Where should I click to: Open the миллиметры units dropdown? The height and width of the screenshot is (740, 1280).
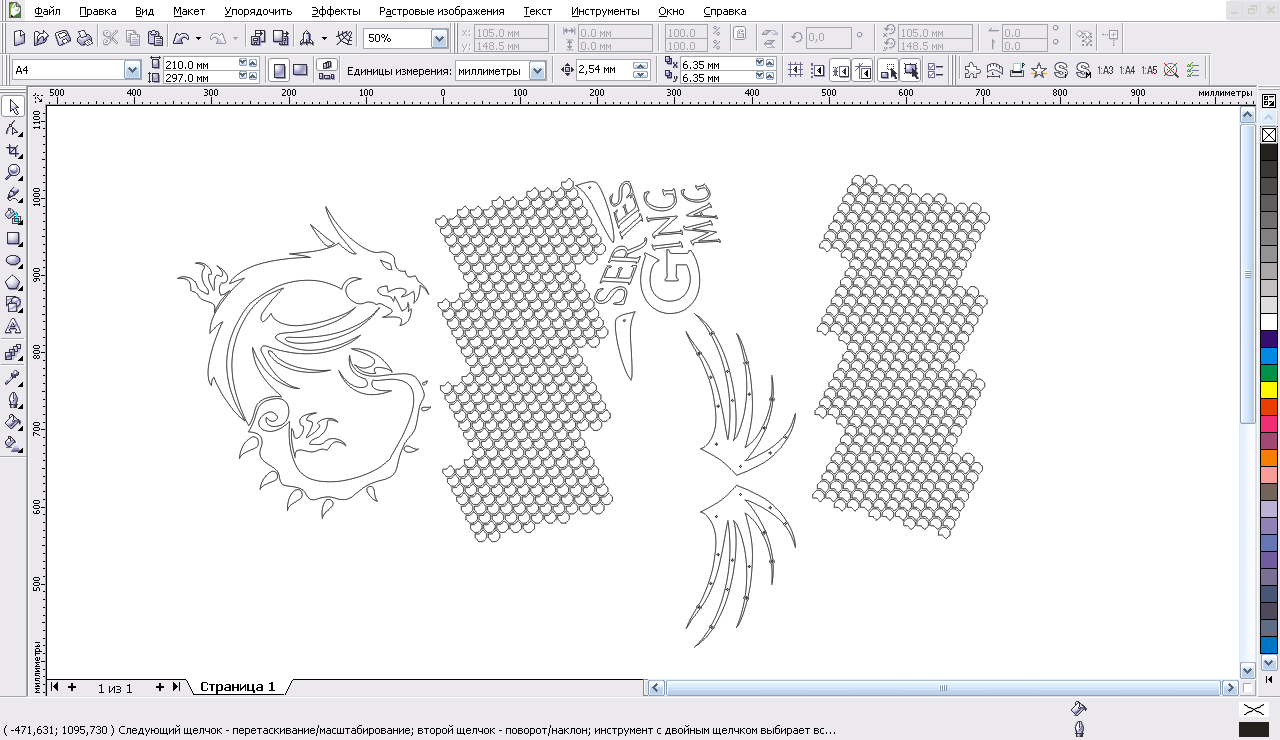point(538,70)
